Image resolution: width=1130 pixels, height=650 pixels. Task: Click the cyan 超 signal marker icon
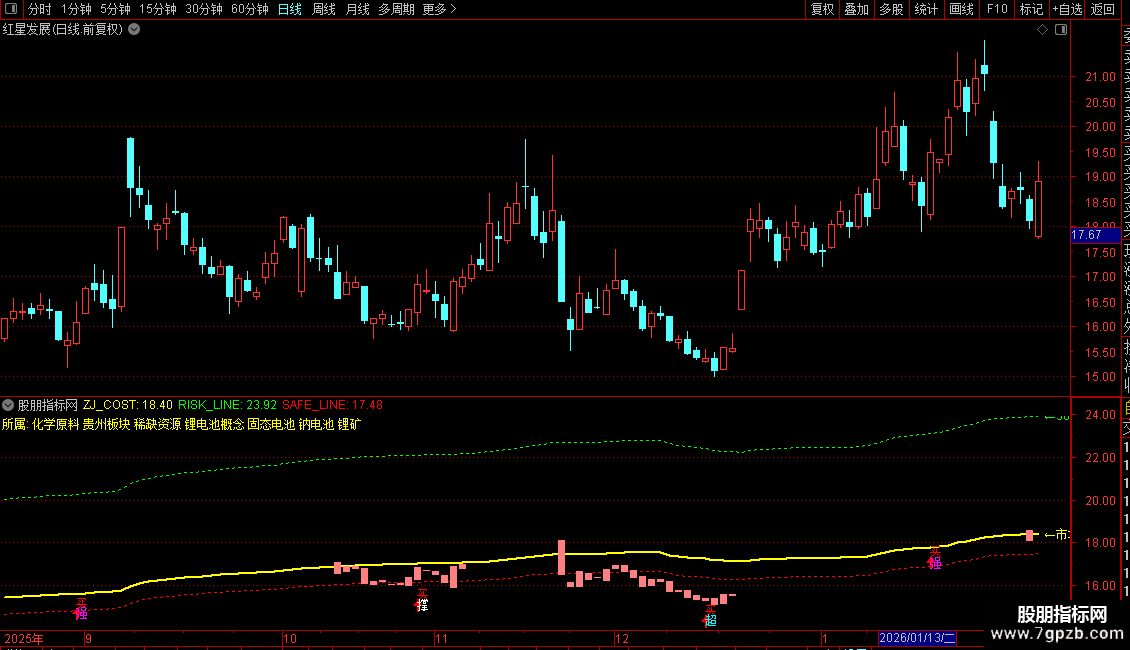pyautogui.click(x=711, y=617)
